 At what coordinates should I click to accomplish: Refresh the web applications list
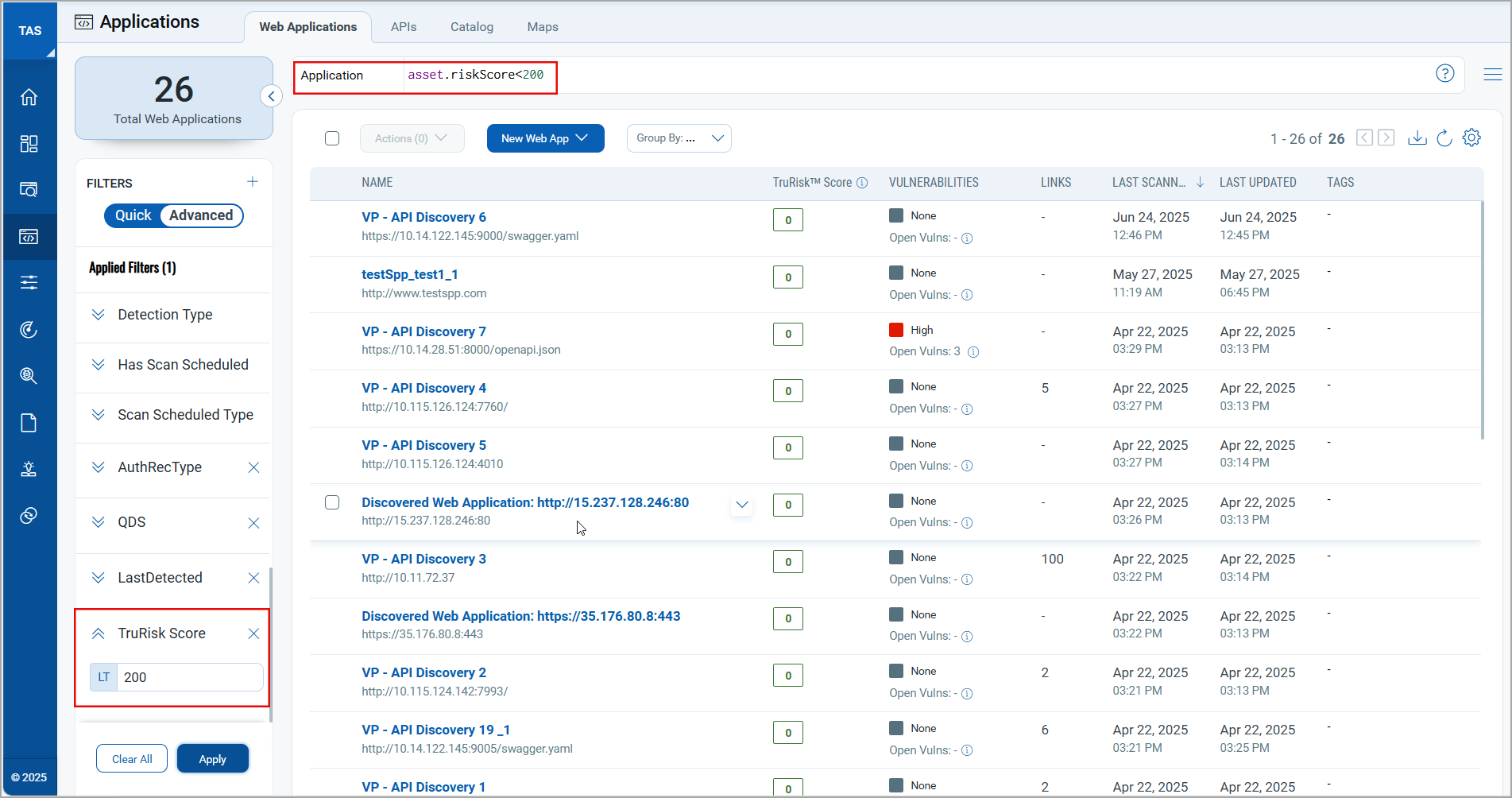pos(1444,138)
